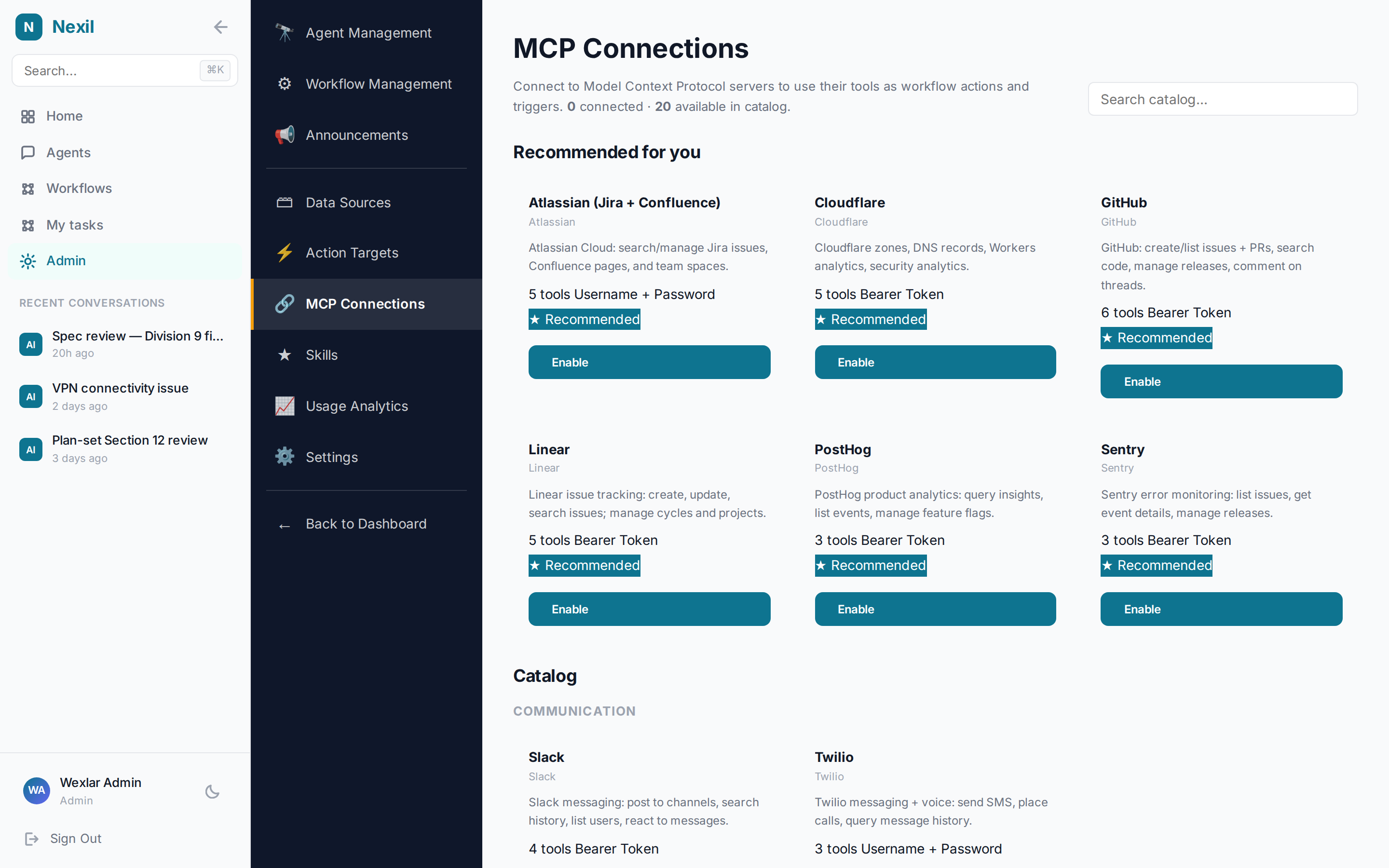Open Announcements admin section
Viewport: 1389px width, 868px height.
point(366,135)
